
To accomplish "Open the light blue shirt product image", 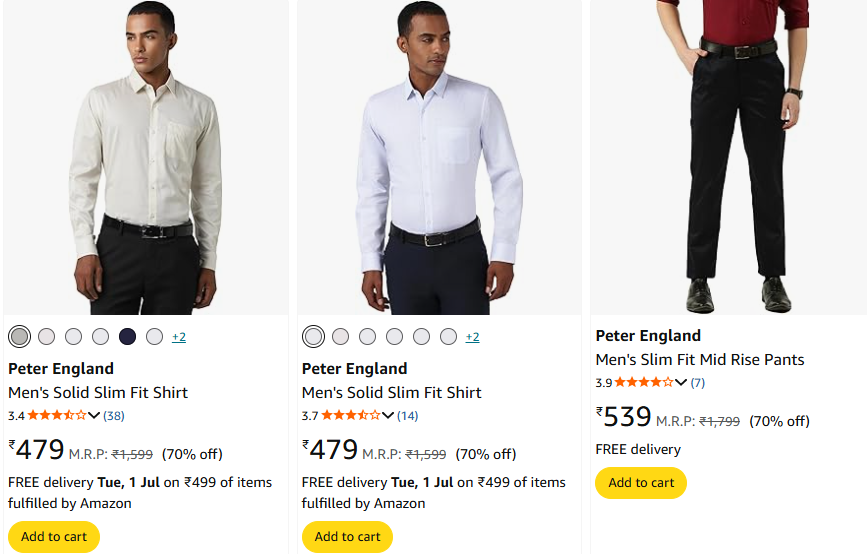I will click(439, 157).
